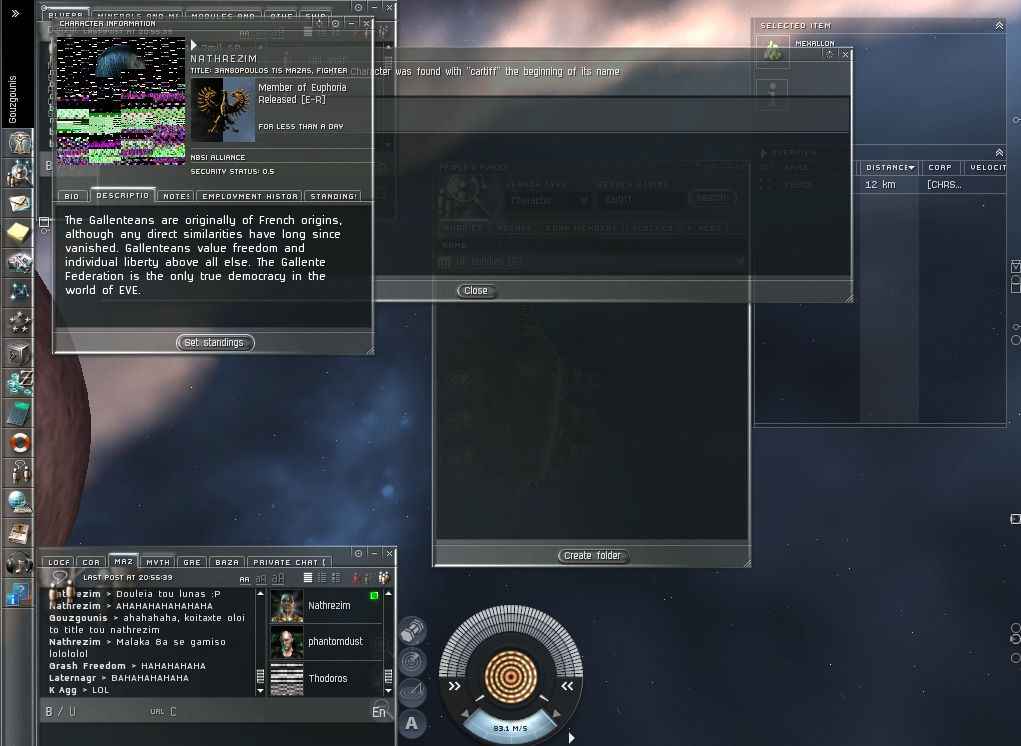Click the right double-chevron on the ship HUD
Image resolution: width=1021 pixels, height=746 pixels.
(x=567, y=685)
